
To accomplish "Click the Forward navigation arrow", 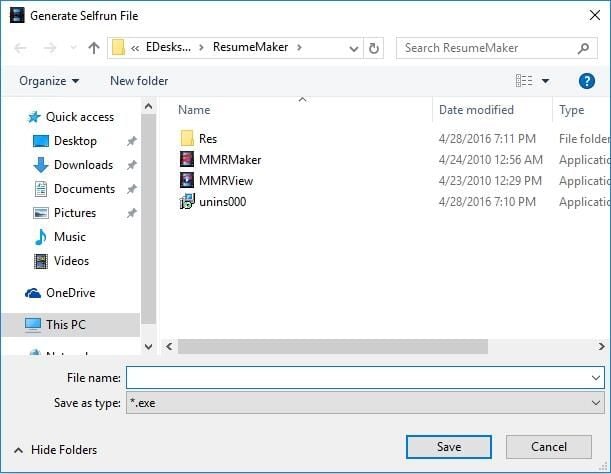I will click(x=49, y=48).
